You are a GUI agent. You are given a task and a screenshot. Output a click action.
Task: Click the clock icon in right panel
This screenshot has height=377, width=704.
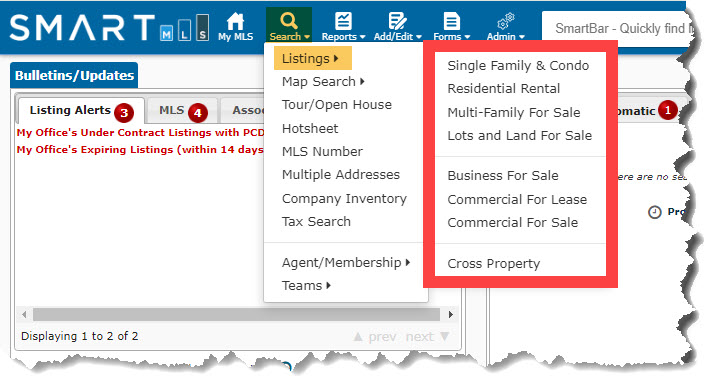point(655,212)
